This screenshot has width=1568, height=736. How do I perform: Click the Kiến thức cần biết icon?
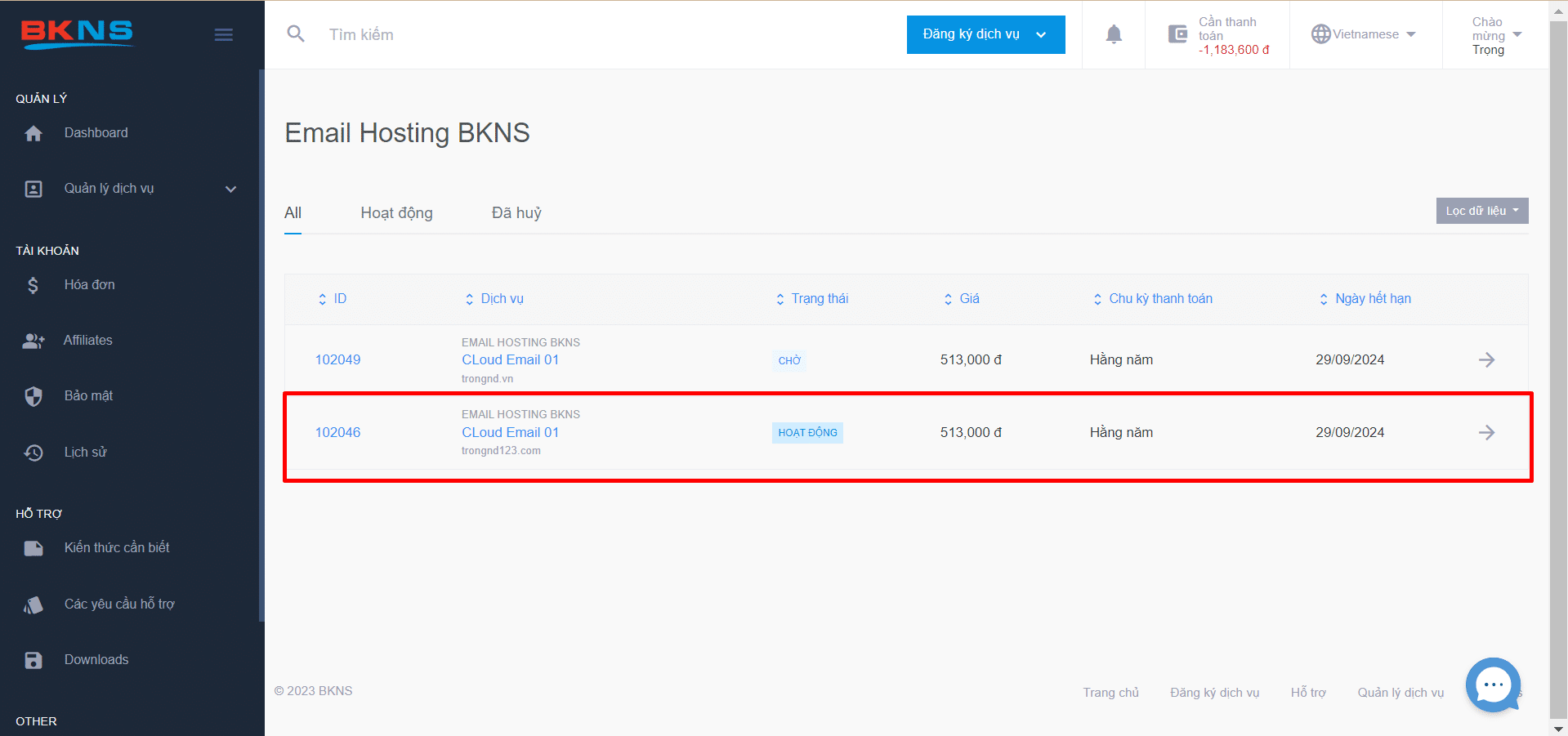coord(34,548)
